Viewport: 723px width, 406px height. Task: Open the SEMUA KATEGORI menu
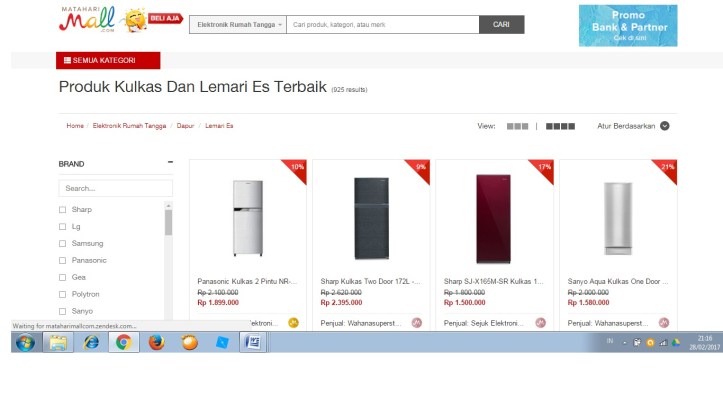coord(108,60)
